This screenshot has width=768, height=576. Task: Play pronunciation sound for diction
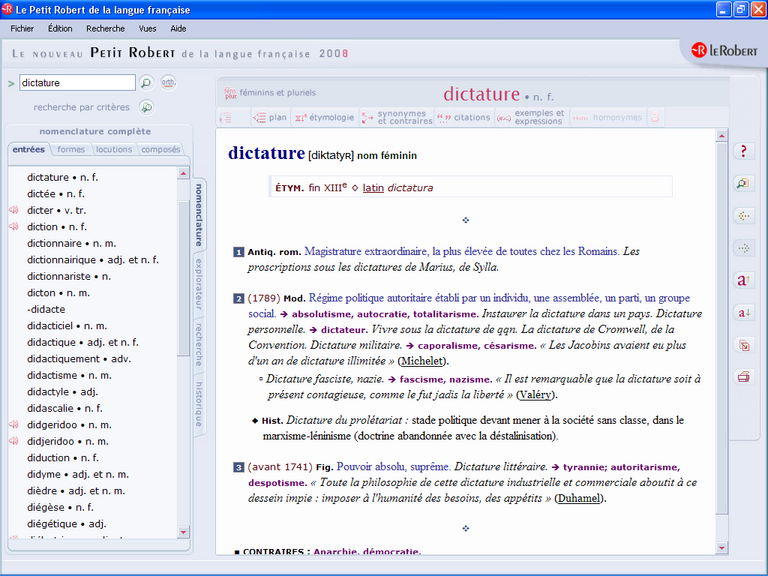click(14, 227)
